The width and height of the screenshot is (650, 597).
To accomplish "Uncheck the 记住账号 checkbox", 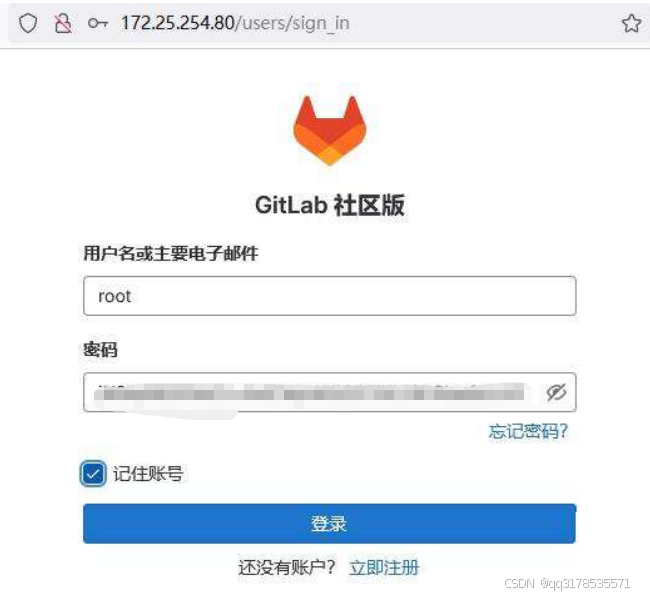I will click(93, 473).
